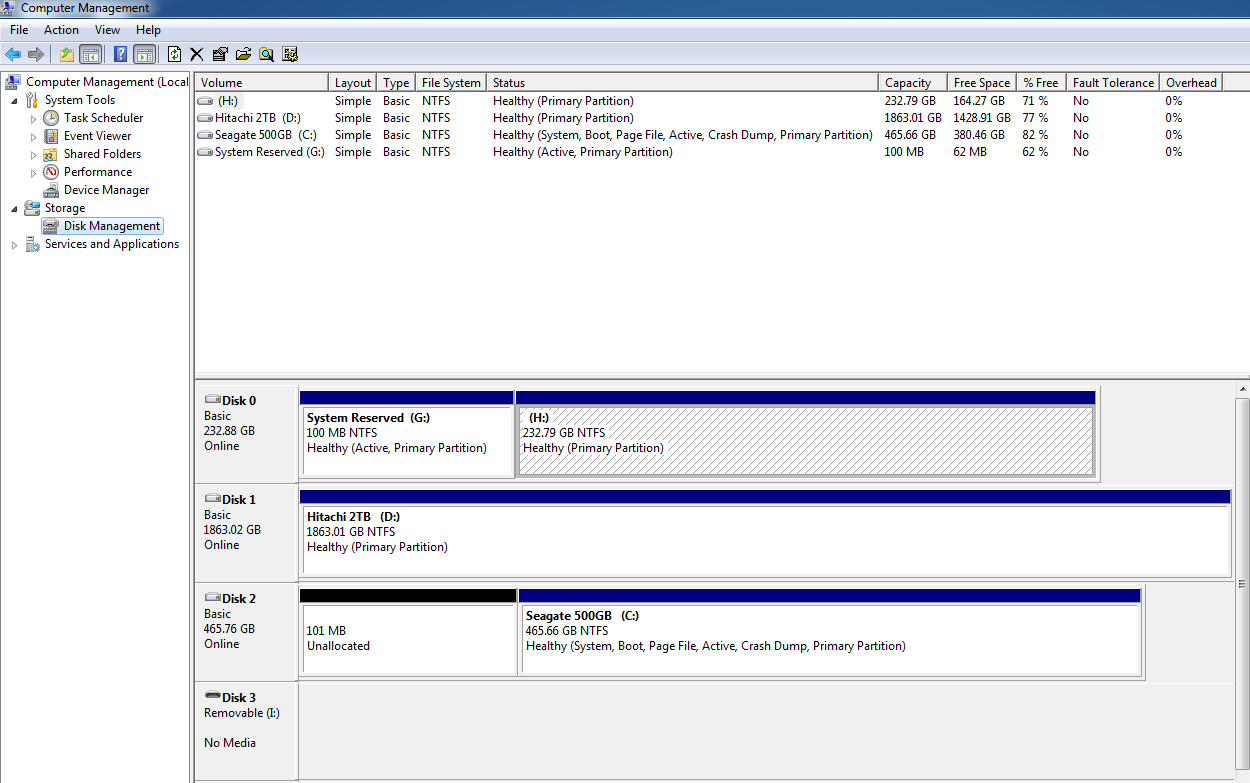Click the green Refresh toolbar icon
The image size is (1250, 783).
point(175,54)
